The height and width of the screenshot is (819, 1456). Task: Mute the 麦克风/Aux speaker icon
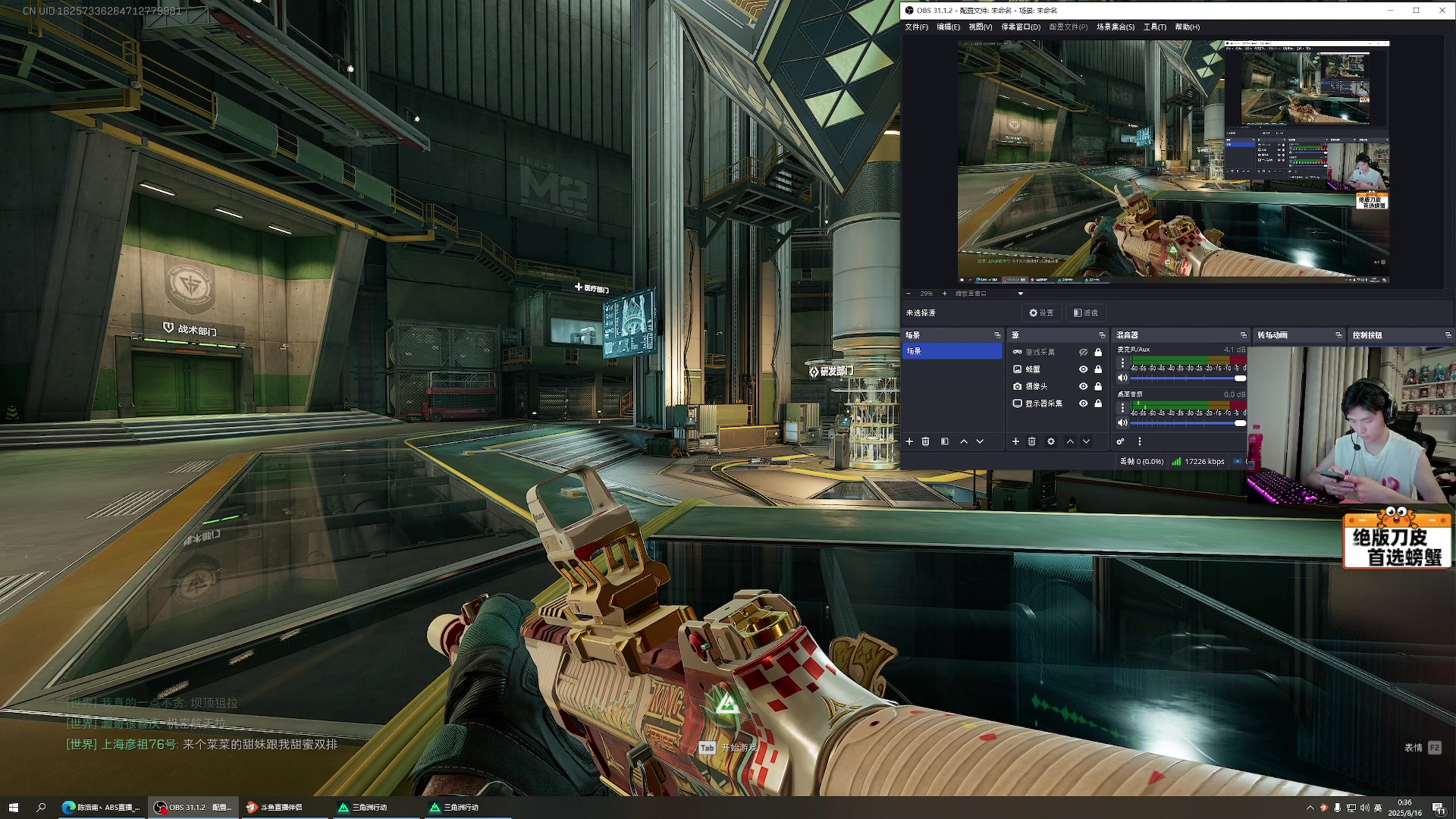pyautogui.click(x=1122, y=378)
